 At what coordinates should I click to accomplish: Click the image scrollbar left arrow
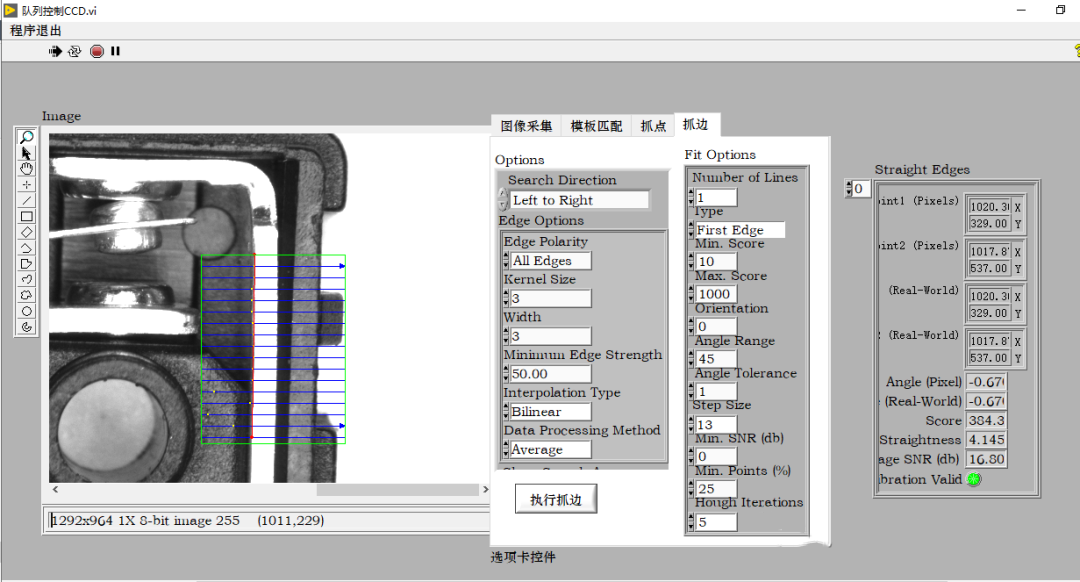(x=55, y=490)
